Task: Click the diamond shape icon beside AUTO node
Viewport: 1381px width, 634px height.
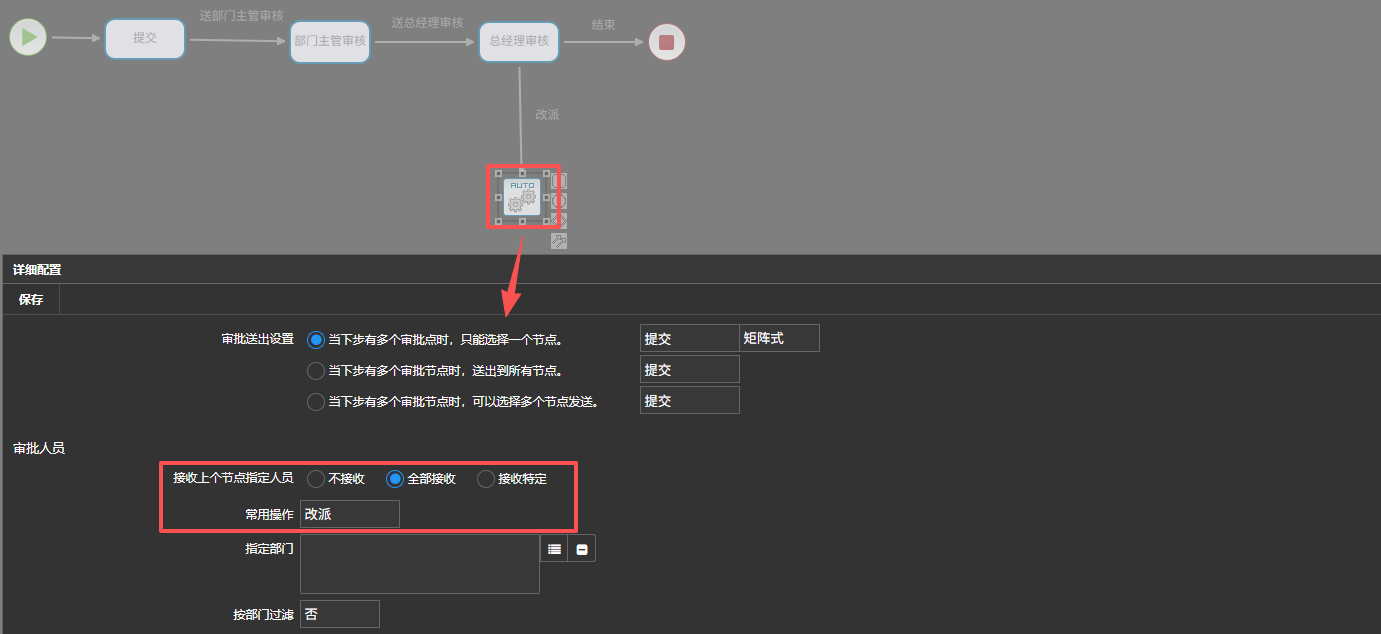Action: coord(559,221)
